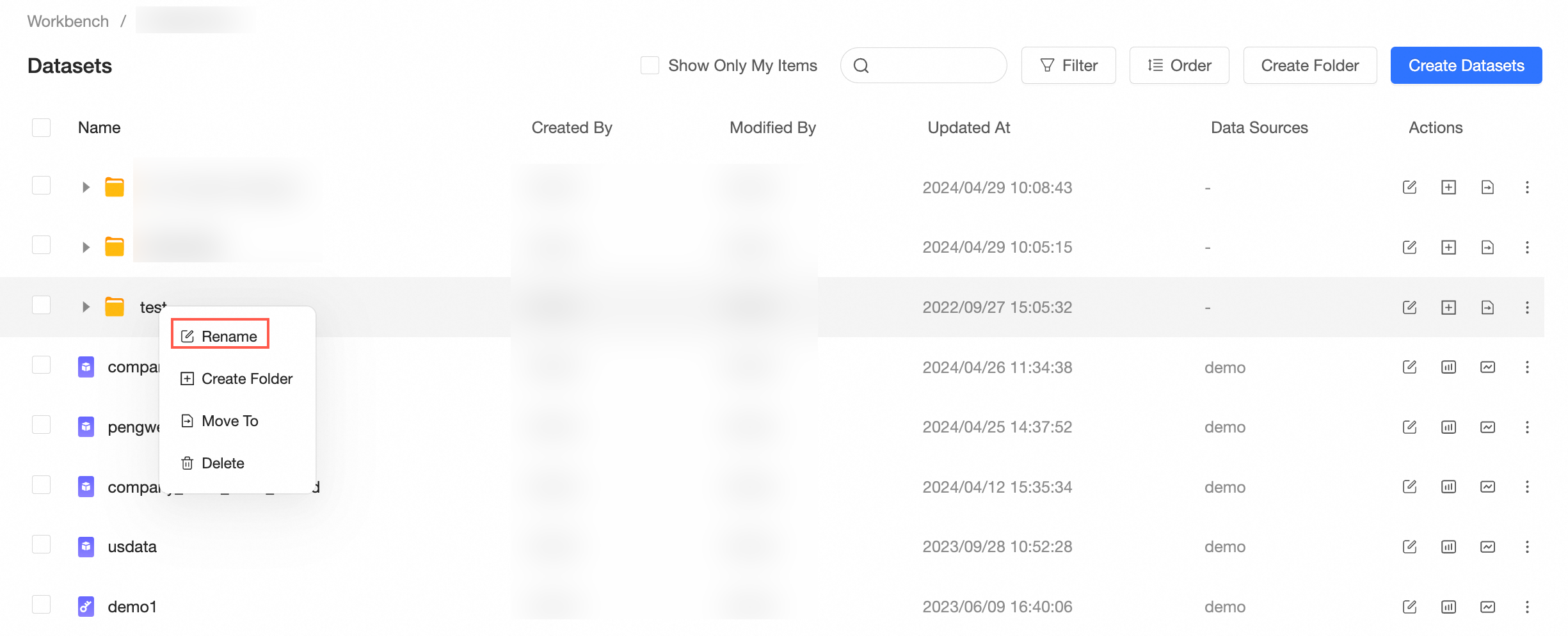Viewport: 1568px width, 636px height.
Task: Open the chart icon for demo1 dataset
Action: pos(1448,607)
